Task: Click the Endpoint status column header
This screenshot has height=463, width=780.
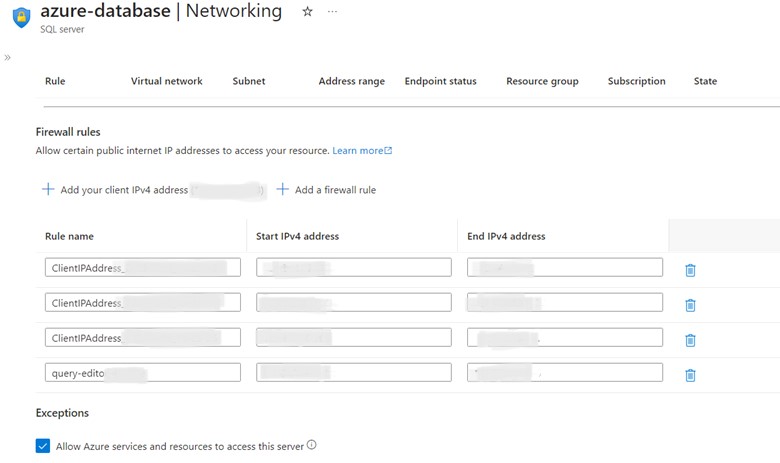Action: click(x=440, y=81)
